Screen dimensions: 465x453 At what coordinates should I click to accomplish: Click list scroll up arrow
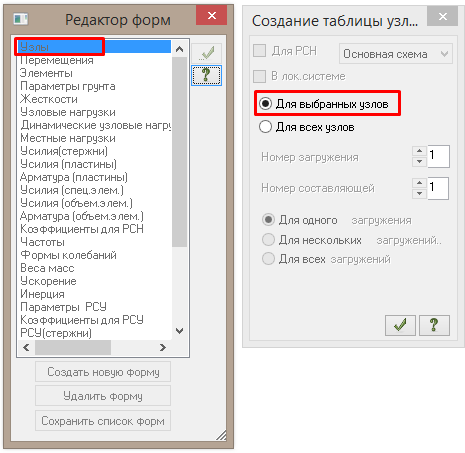(x=179, y=50)
